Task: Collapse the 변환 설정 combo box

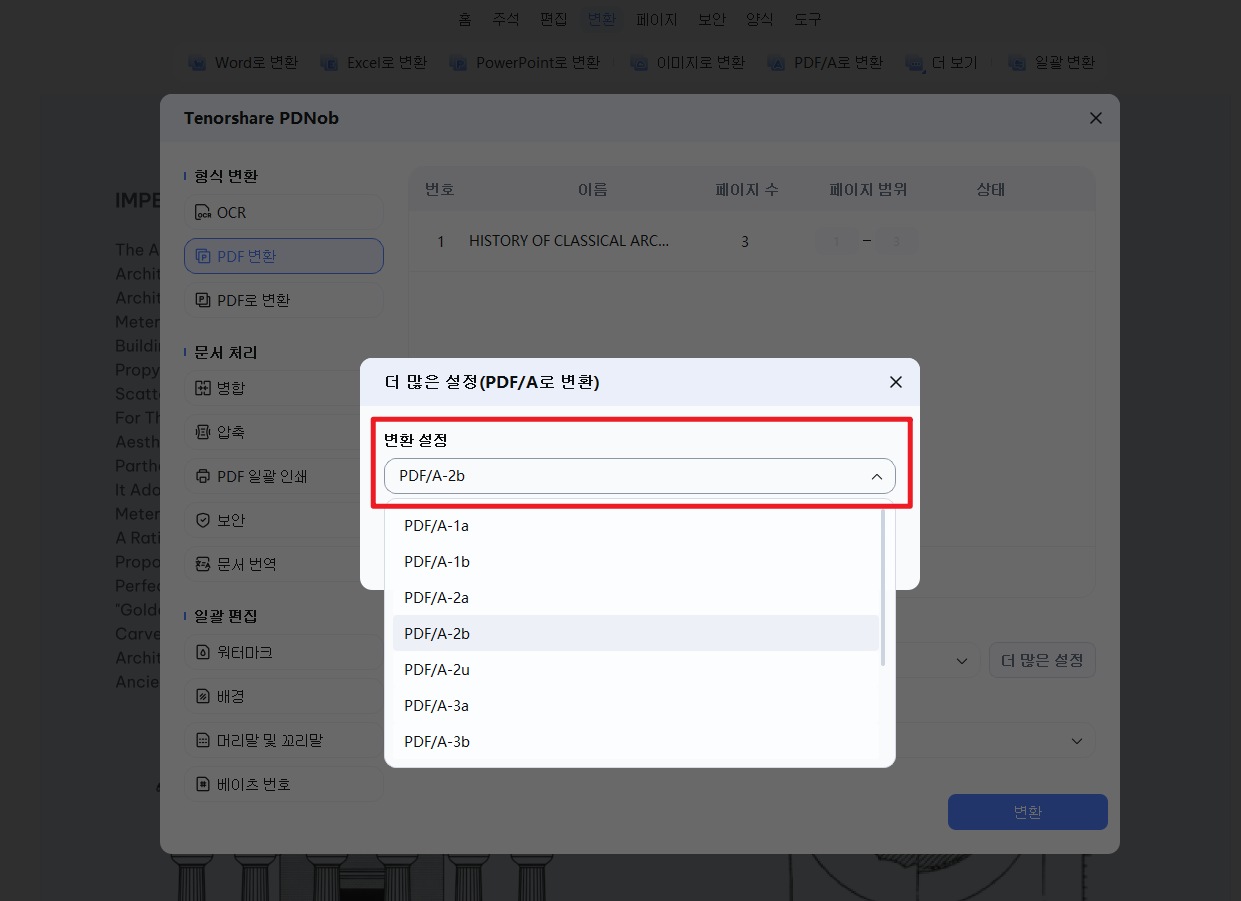Action: click(640, 476)
